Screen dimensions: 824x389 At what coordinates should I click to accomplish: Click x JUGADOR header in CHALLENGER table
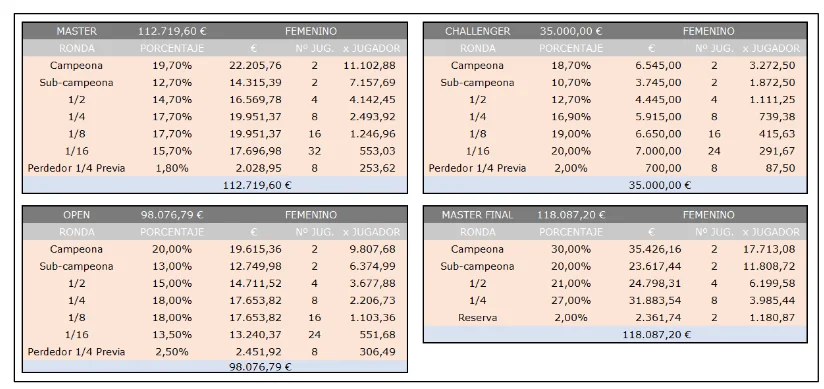click(771, 48)
